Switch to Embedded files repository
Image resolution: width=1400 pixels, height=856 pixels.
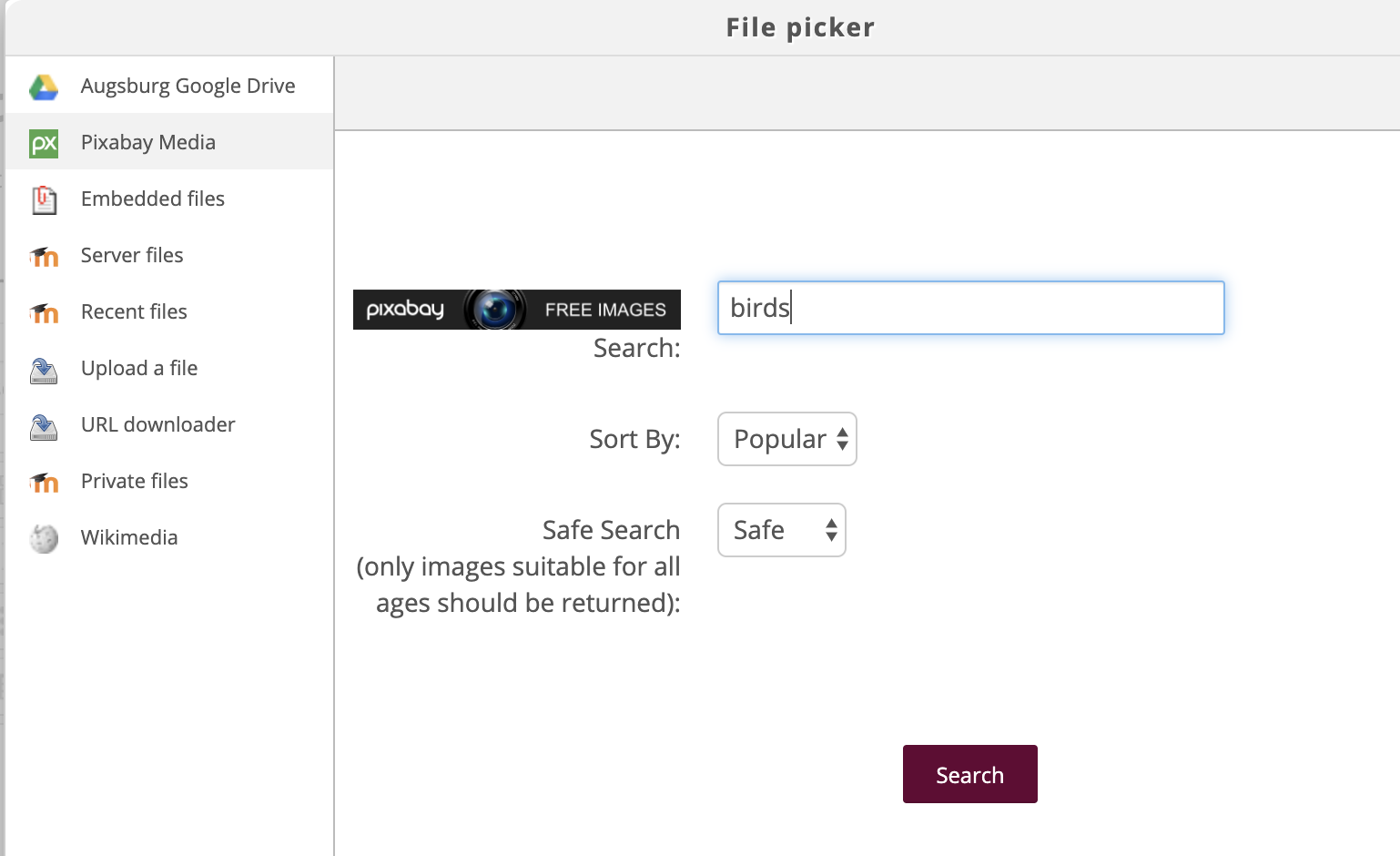pyautogui.click(x=152, y=199)
